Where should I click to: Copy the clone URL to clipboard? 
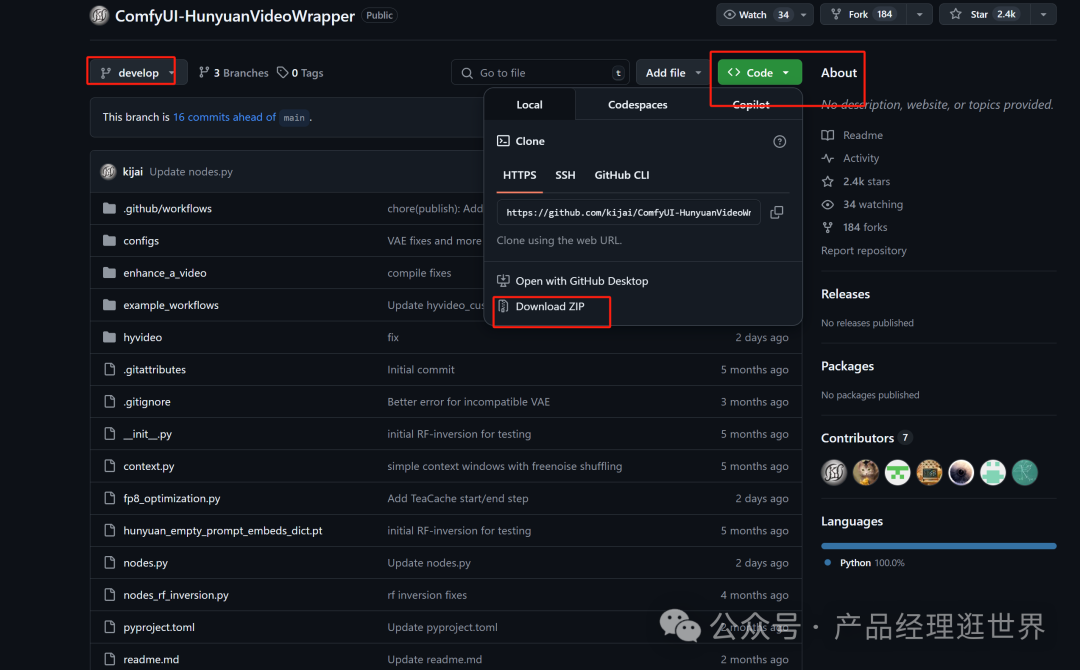[776, 212]
